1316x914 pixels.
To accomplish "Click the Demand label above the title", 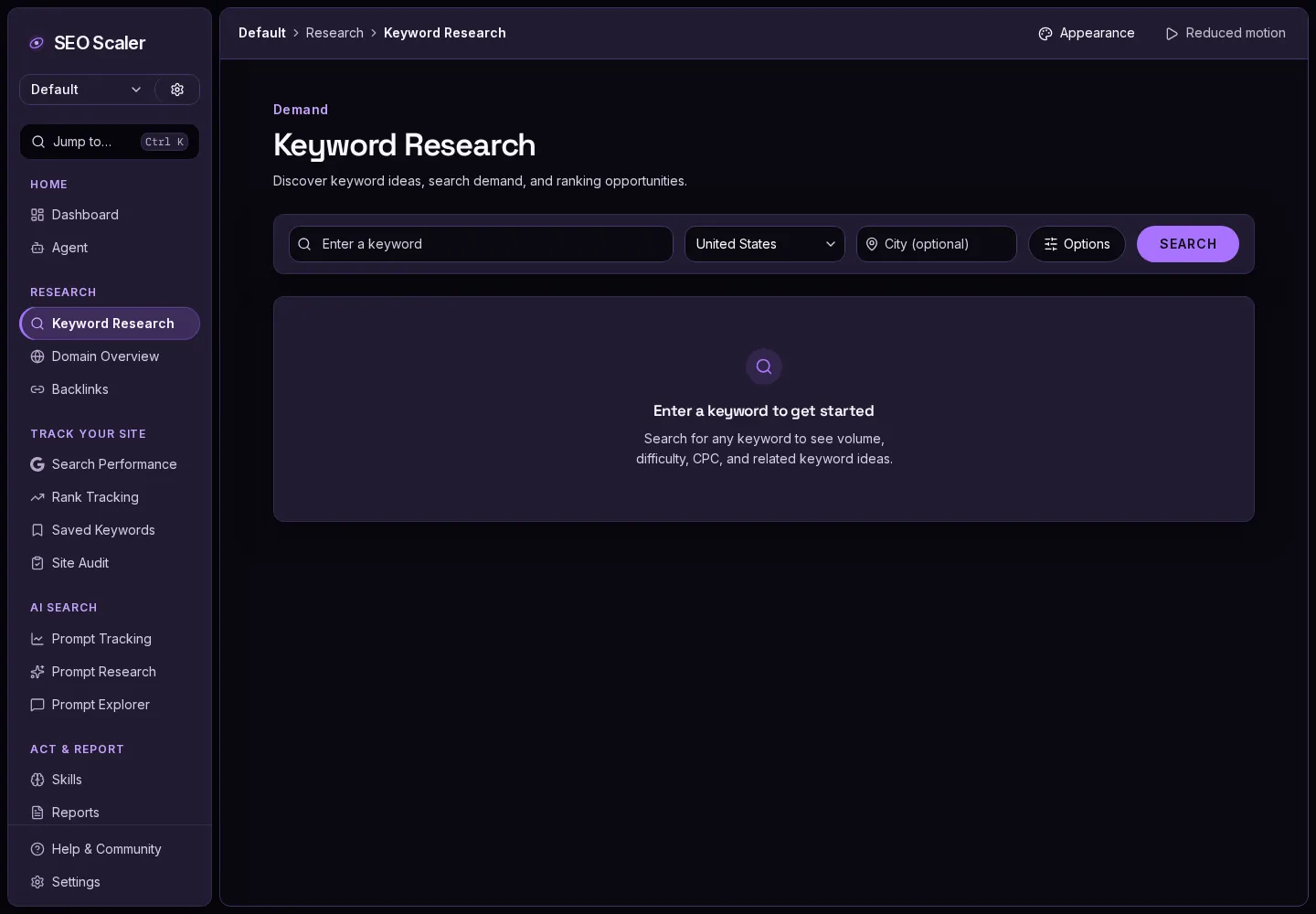I will coord(301,110).
